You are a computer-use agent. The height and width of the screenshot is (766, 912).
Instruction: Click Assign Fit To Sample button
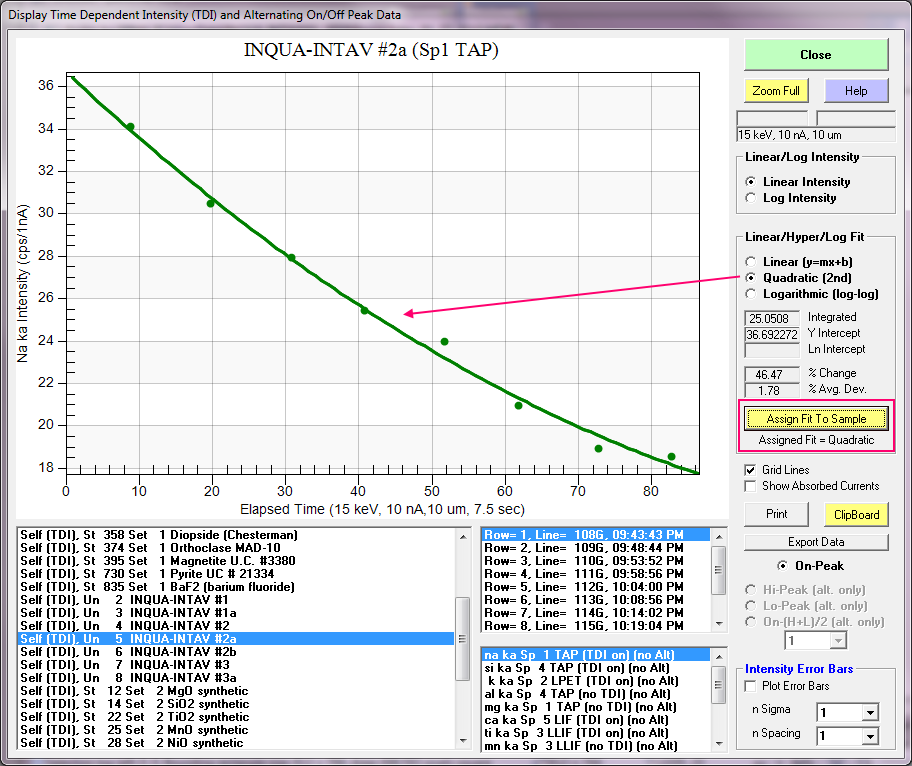(x=815, y=419)
